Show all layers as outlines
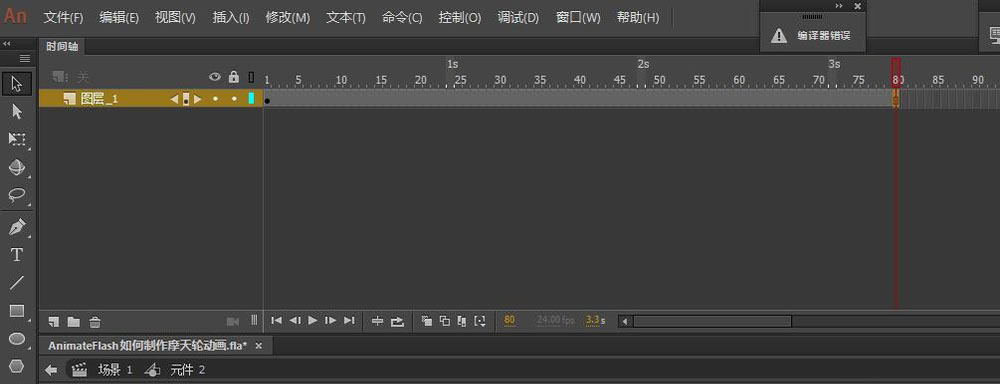 (x=251, y=77)
